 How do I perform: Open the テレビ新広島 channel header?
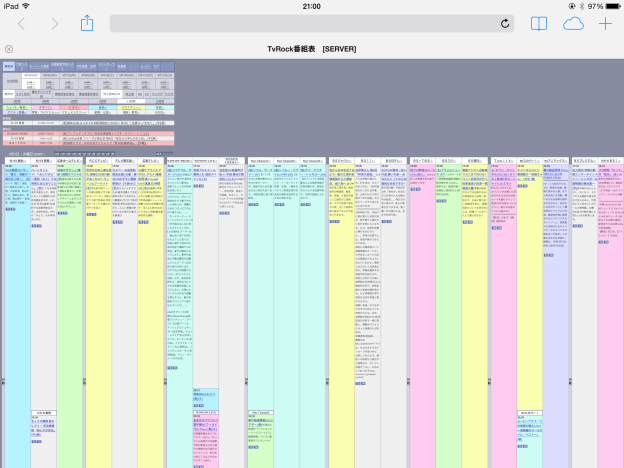(x=125, y=161)
